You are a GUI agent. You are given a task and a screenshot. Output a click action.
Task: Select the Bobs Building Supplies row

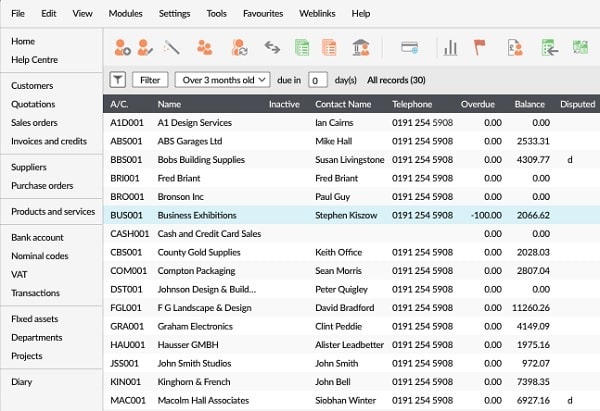[x=351, y=160]
